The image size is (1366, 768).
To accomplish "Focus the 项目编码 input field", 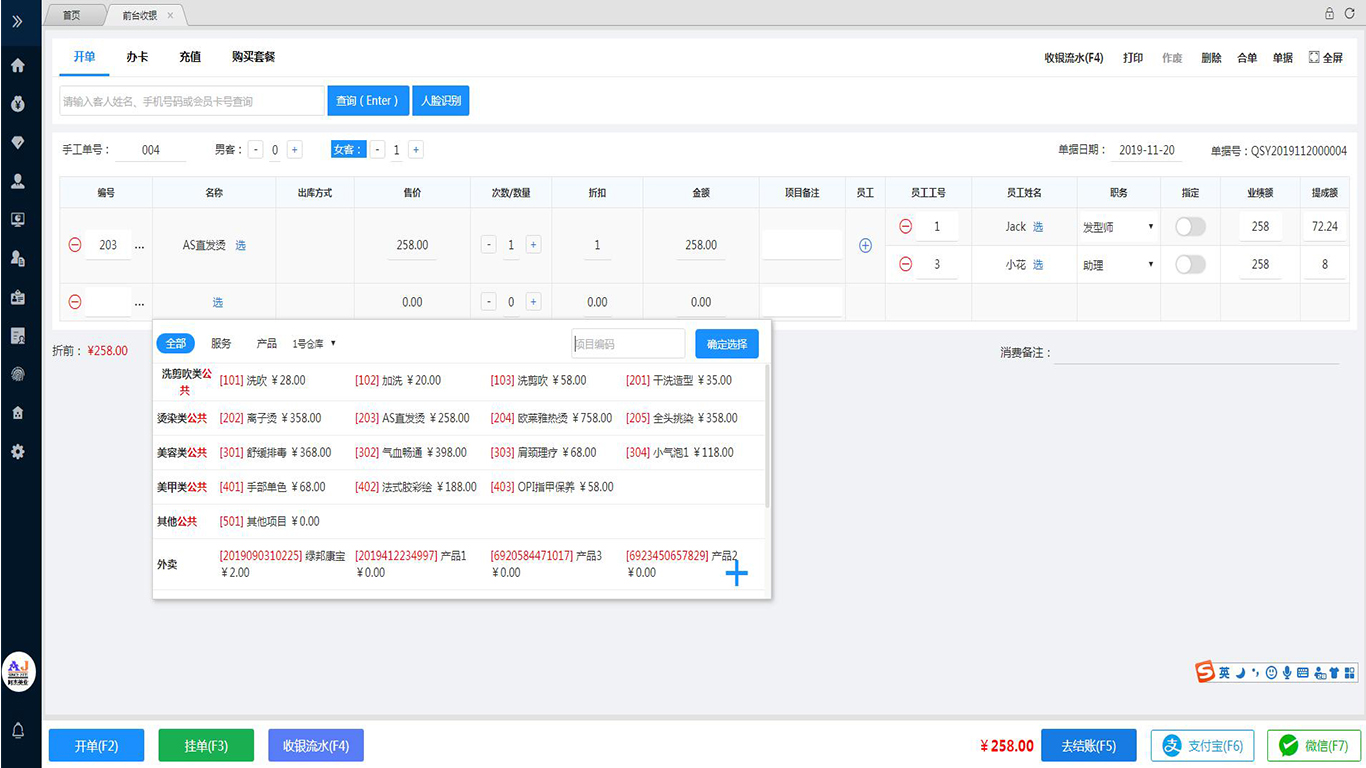I will [x=628, y=344].
